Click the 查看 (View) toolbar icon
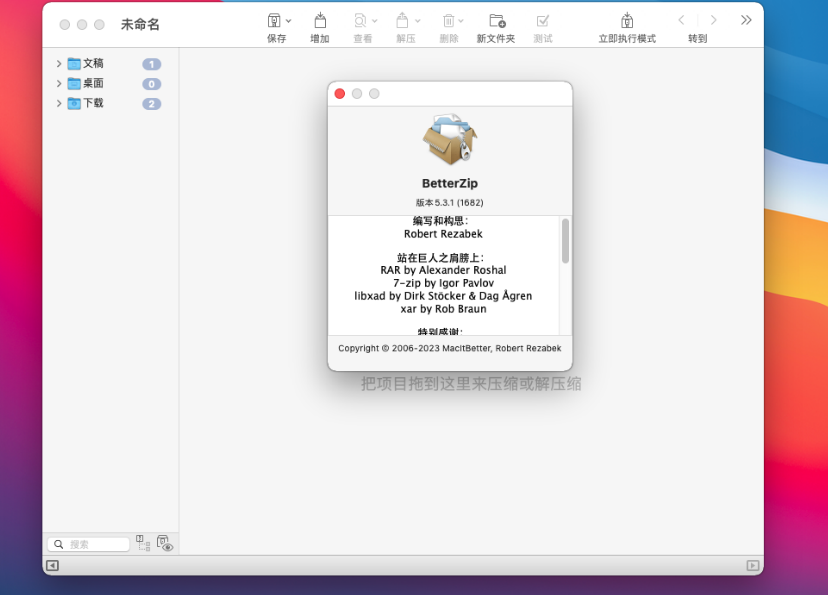Screen dimensions: 828x595 point(360,21)
